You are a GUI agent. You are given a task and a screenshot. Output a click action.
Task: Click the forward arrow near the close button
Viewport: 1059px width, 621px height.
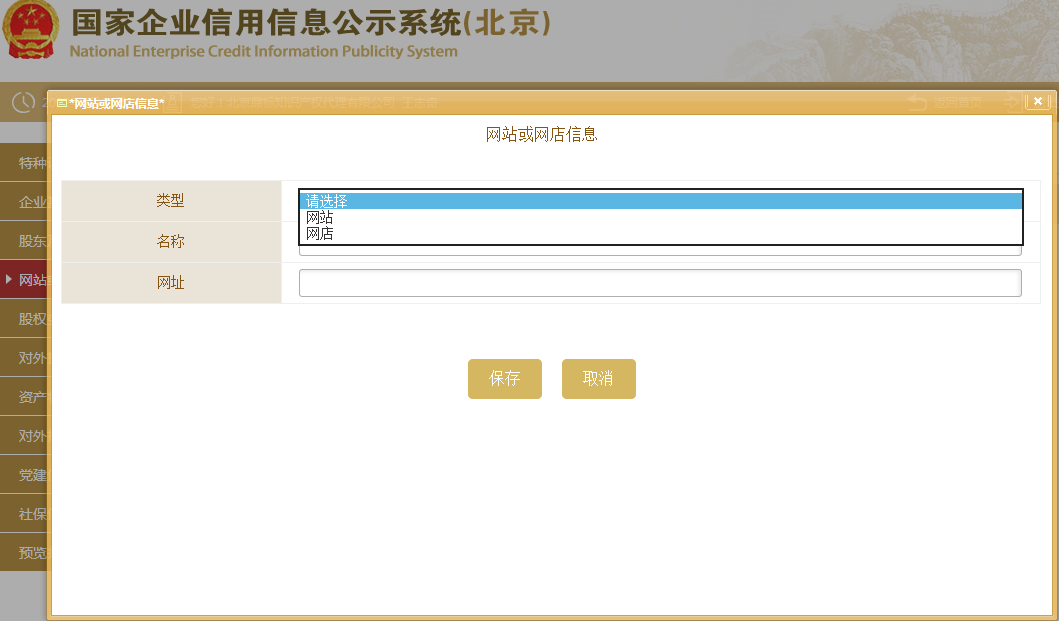[x=1010, y=101]
